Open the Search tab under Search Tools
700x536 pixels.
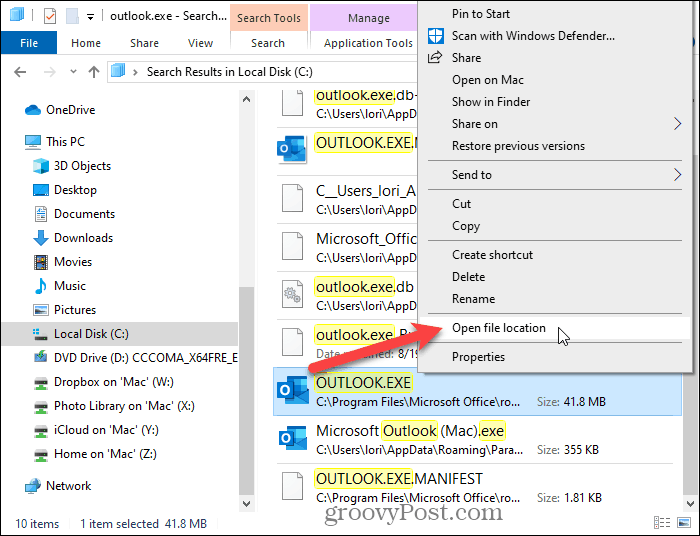coord(268,43)
